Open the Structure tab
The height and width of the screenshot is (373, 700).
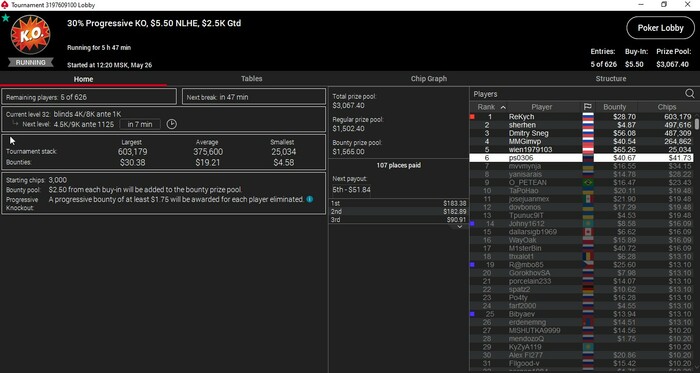(611, 79)
